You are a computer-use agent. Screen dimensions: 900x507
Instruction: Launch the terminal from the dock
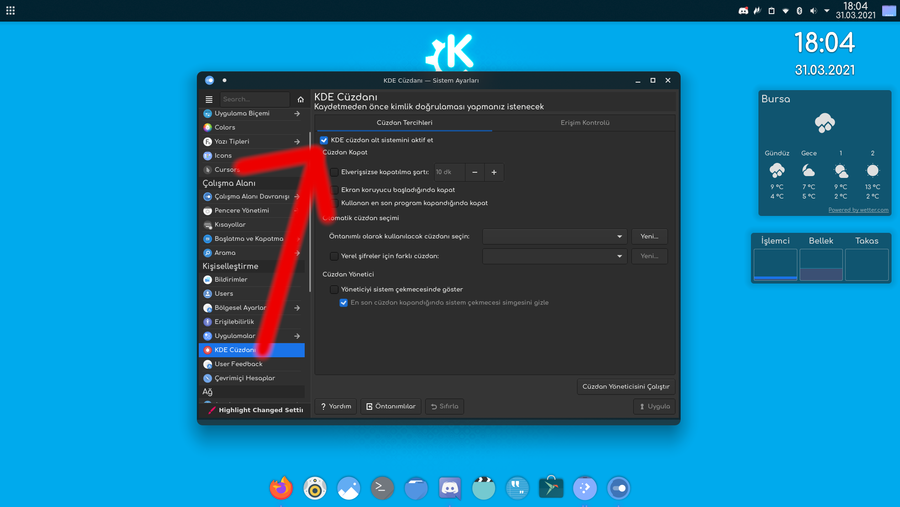[x=382, y=488]
